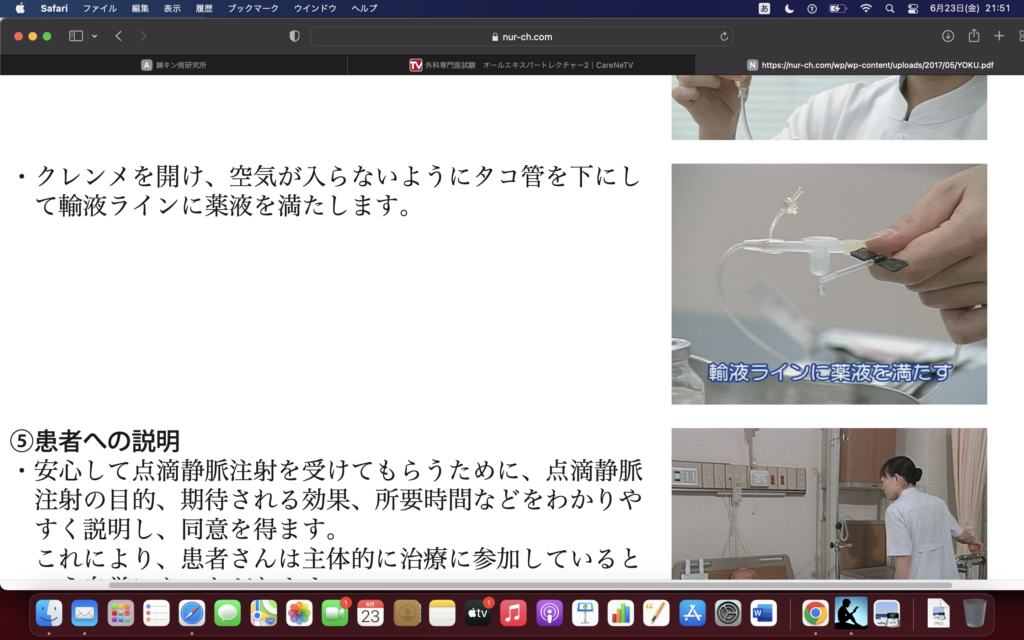Click the forward navigation arrow
Viewport: 1024px width, 640px height.
click(x=143, y=35)
